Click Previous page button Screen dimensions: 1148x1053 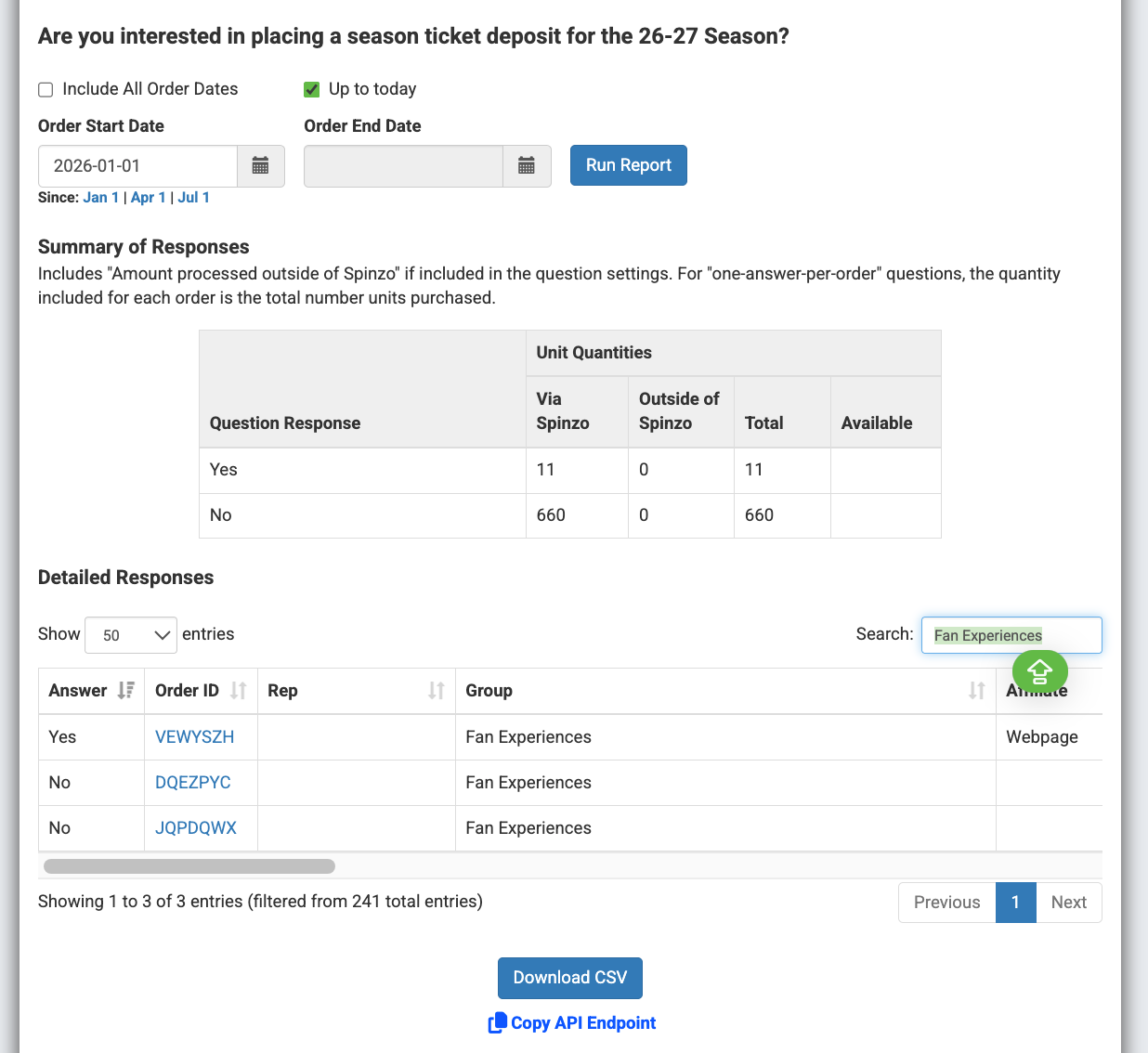click(946, 903)
